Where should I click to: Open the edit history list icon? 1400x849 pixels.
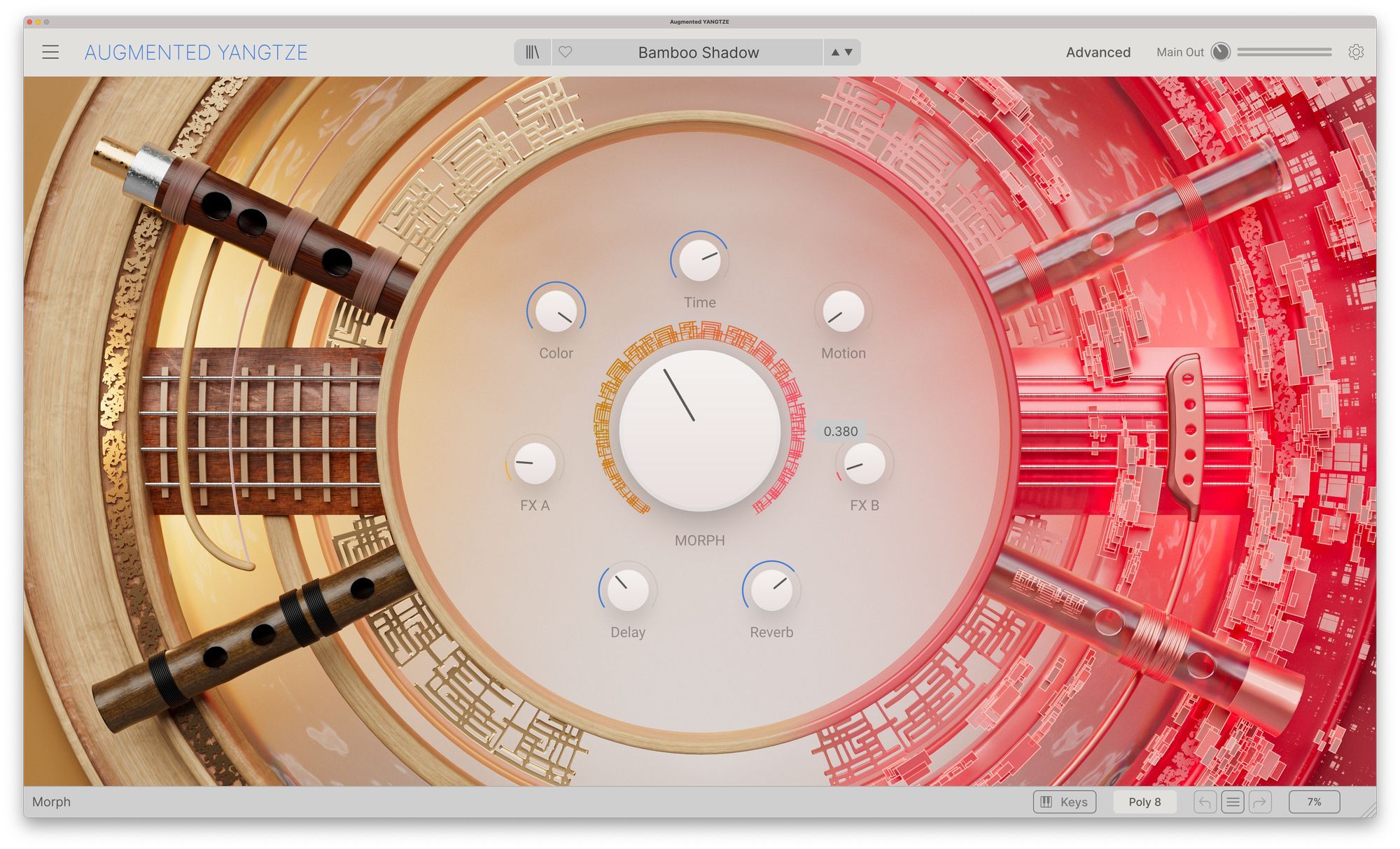coord(1233,802)
